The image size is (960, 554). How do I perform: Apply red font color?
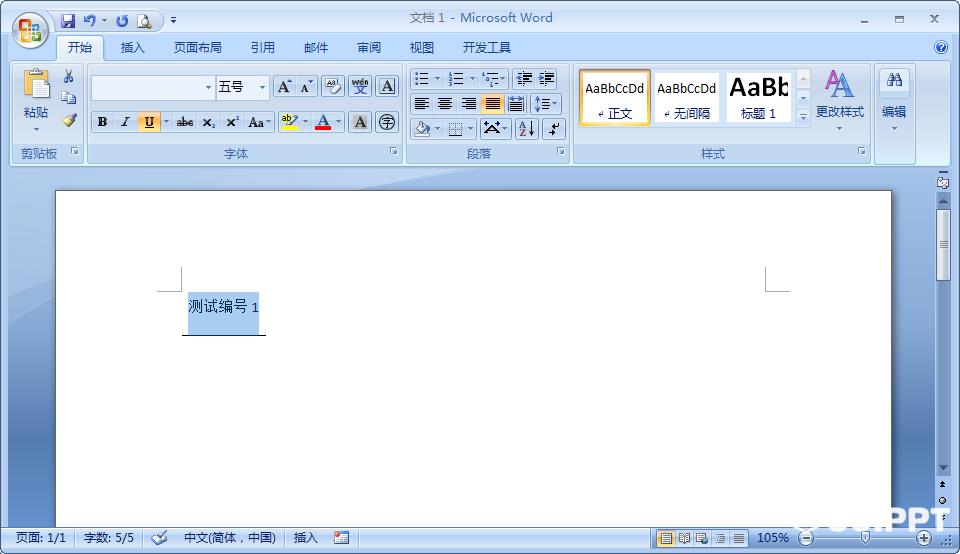[x=323, y=122]
